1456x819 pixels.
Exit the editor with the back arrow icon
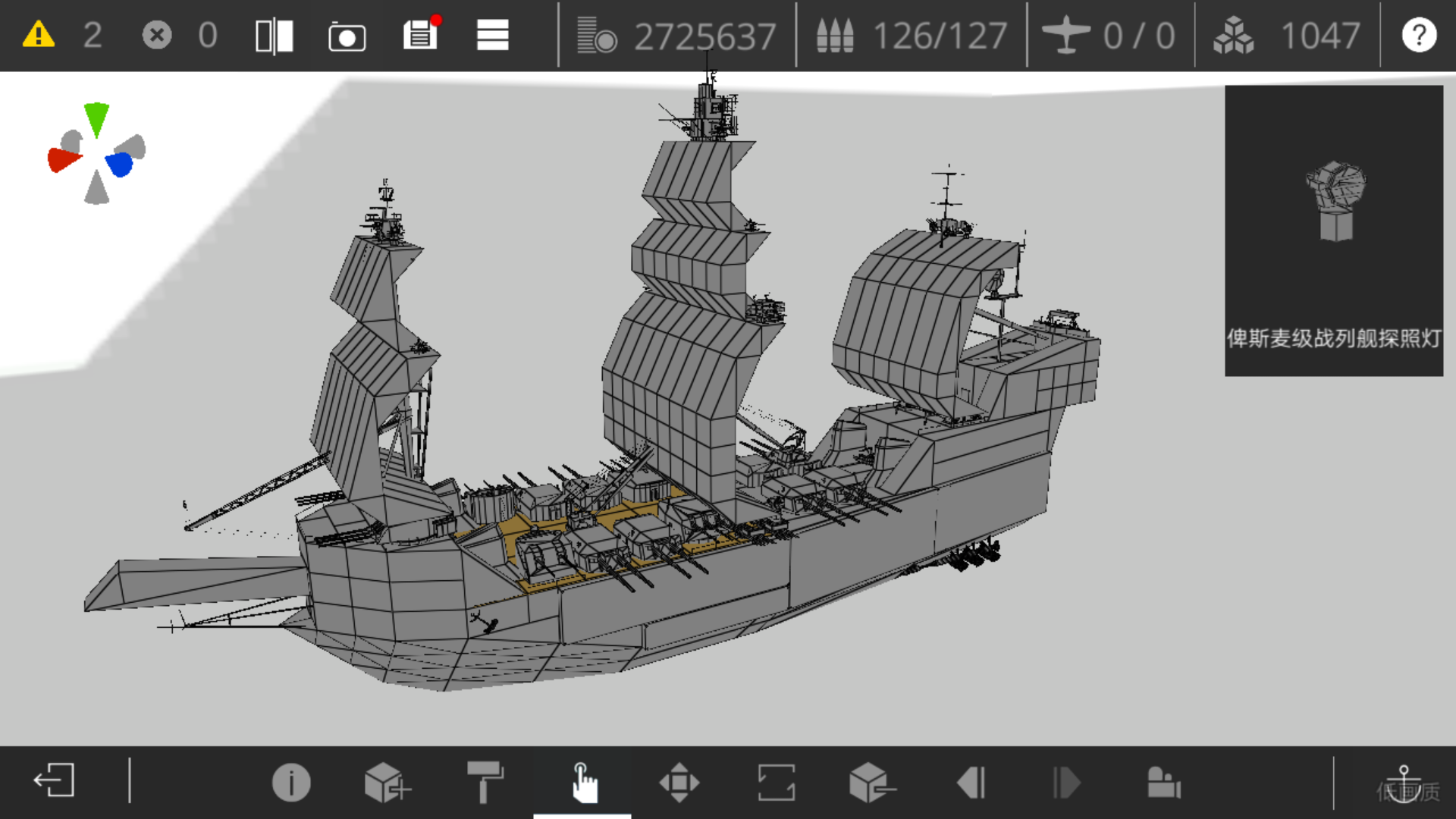click(54, 780)
